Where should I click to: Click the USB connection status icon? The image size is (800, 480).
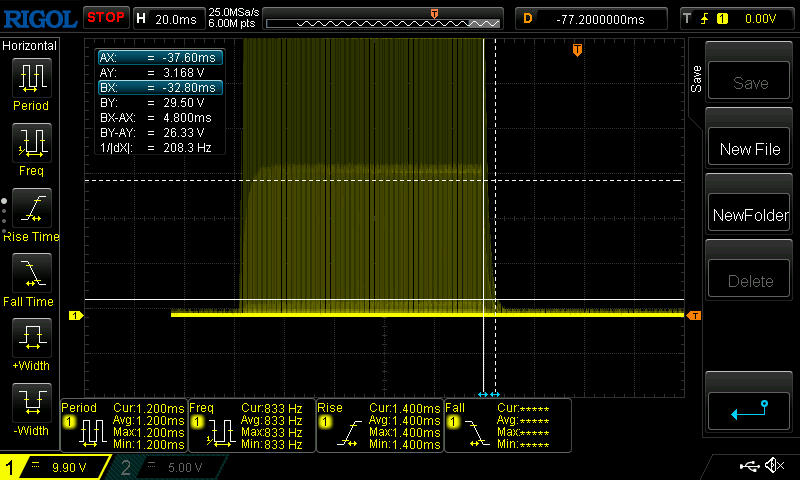(x=749, y=466)
